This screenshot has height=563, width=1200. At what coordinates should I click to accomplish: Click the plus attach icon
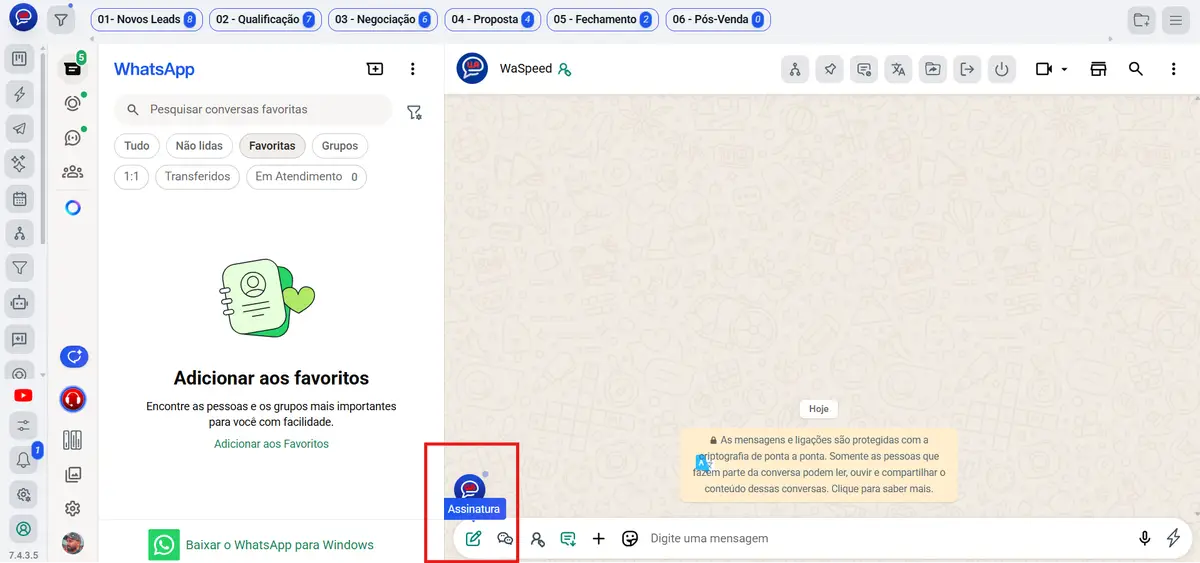click(599, 538)
